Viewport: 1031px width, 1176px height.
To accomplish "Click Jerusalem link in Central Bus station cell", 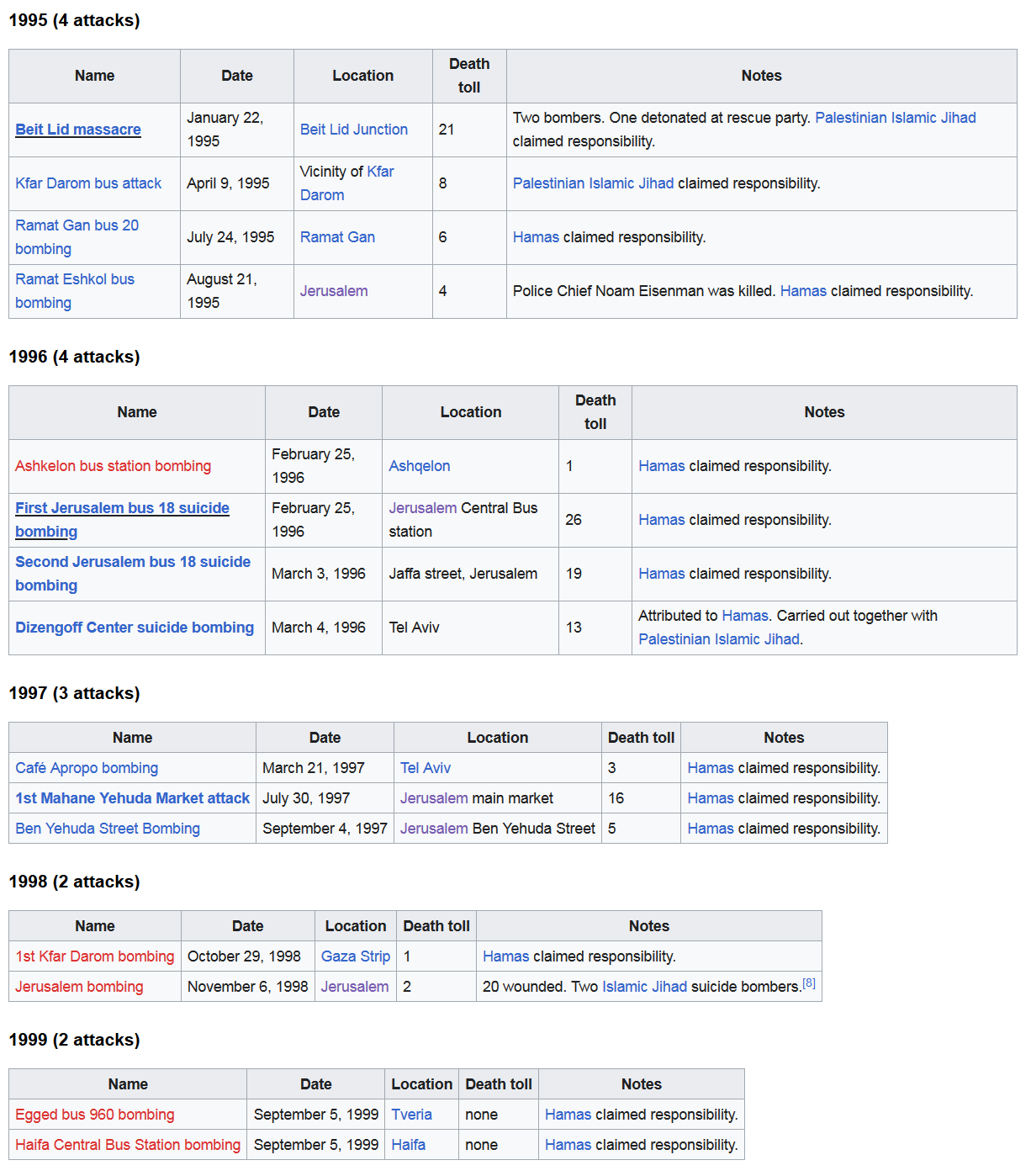I will 423,508.
